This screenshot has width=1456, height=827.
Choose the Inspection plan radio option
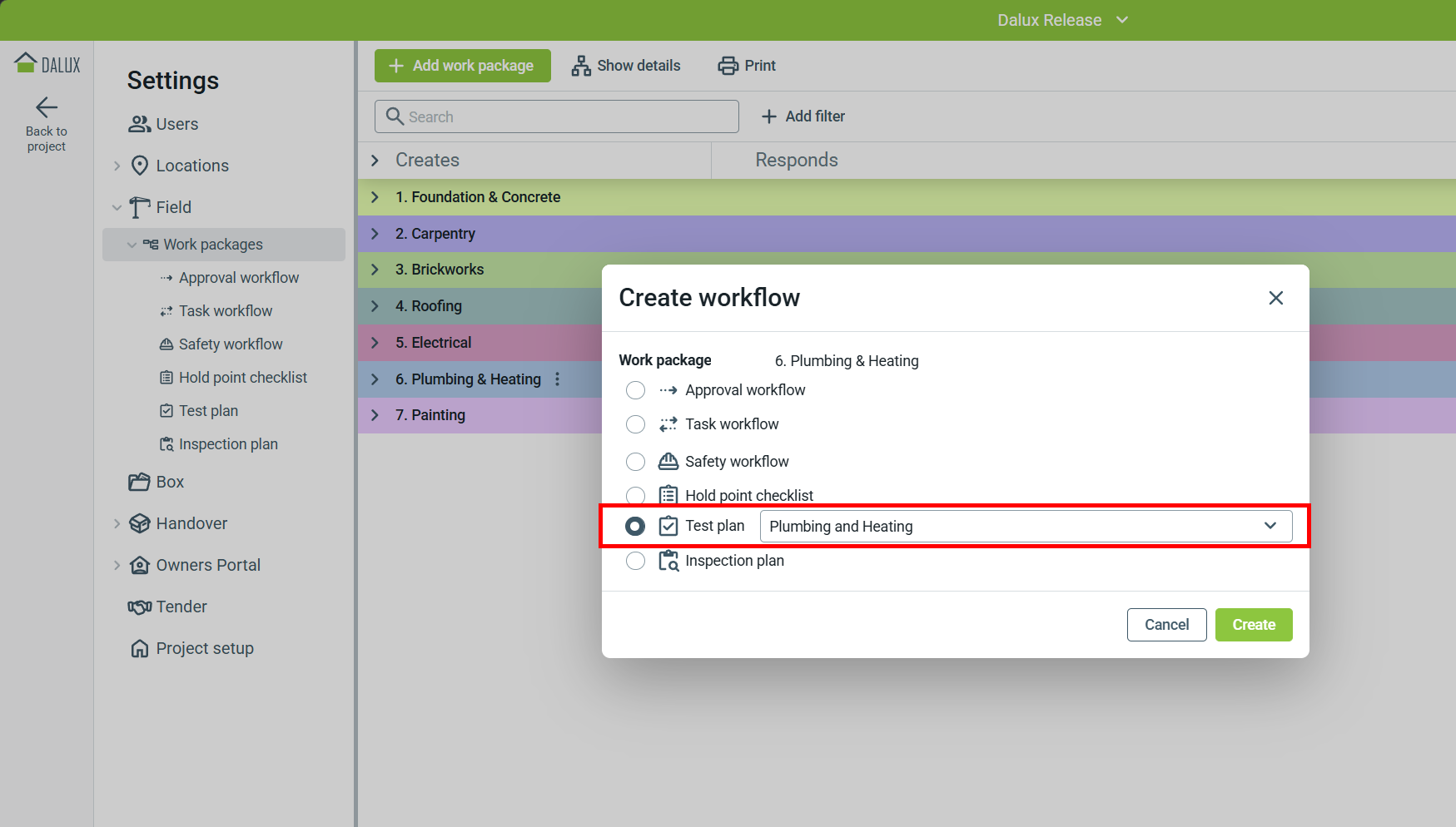click(635, 561)
